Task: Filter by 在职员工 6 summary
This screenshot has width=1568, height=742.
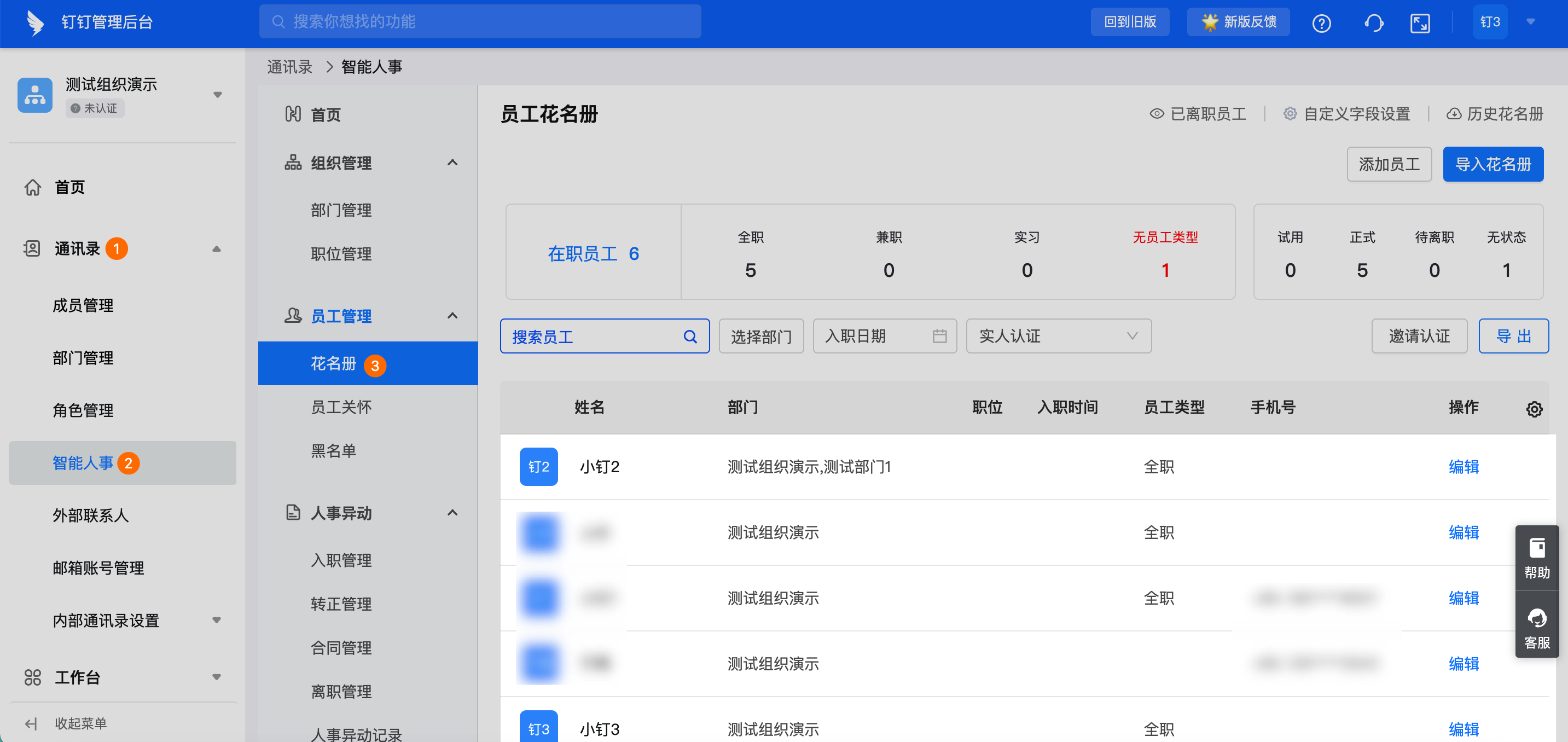Action: [x=593, y=253]
